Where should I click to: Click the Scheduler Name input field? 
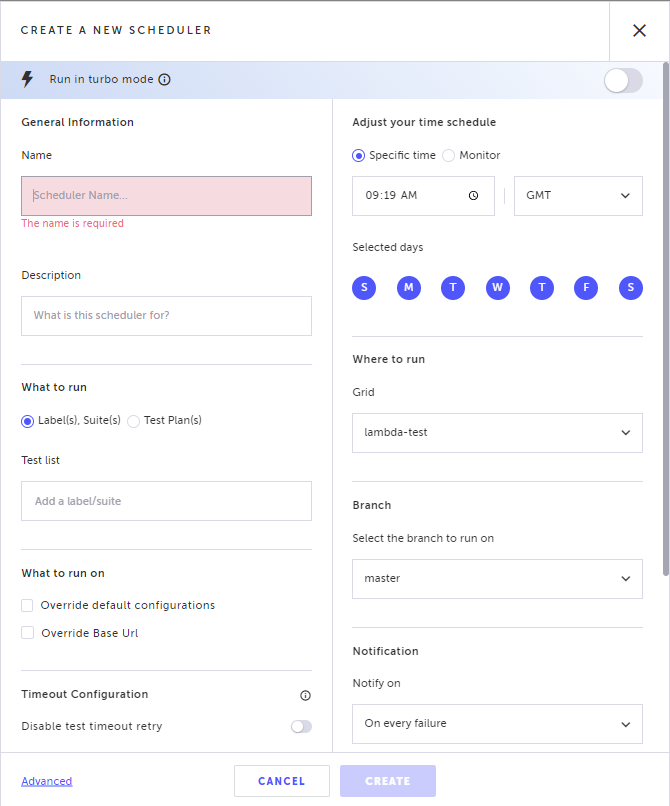pyautogui.click(x=166, y=196)
